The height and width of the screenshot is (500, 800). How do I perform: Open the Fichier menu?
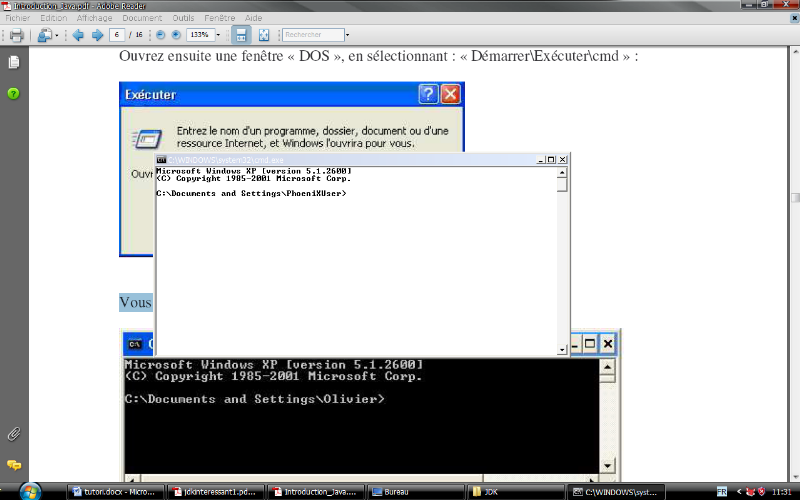coord(17,18)
